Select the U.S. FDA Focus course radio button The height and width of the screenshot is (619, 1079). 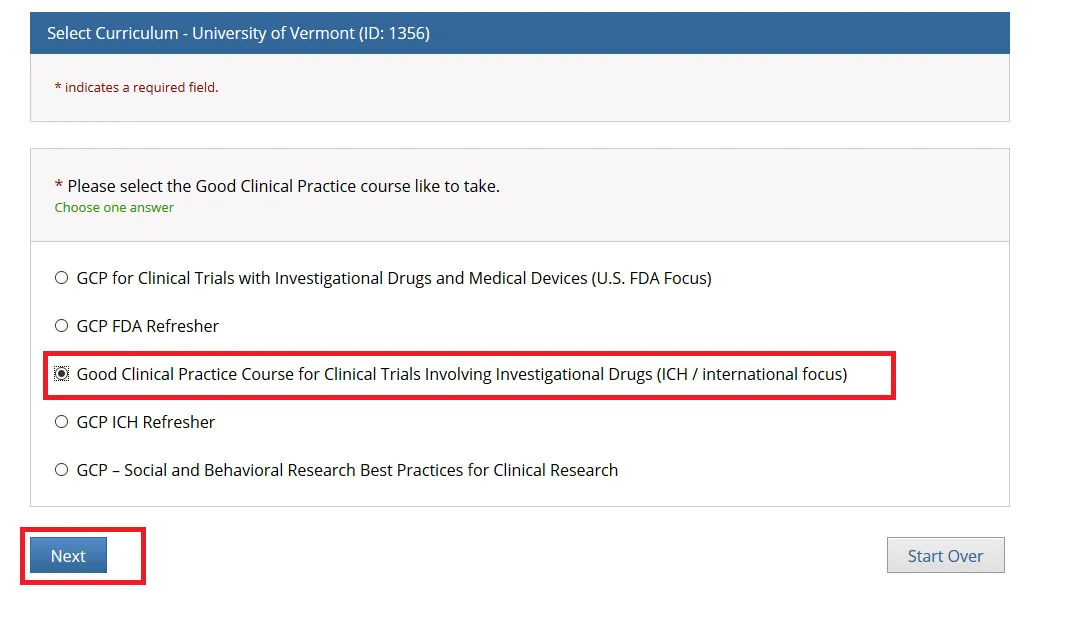(x=62, y=278)
